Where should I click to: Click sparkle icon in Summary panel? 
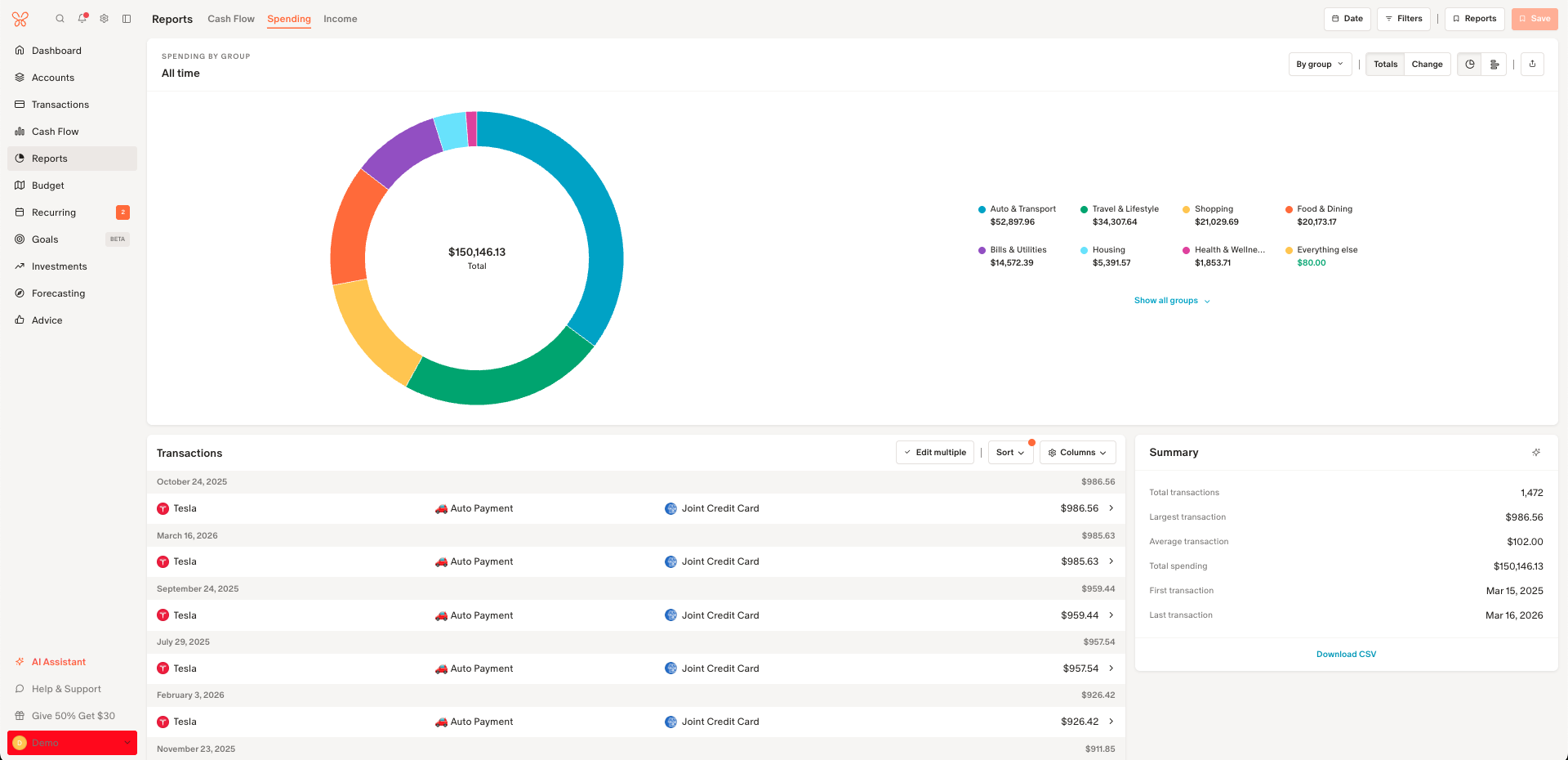click(1536, 453)
